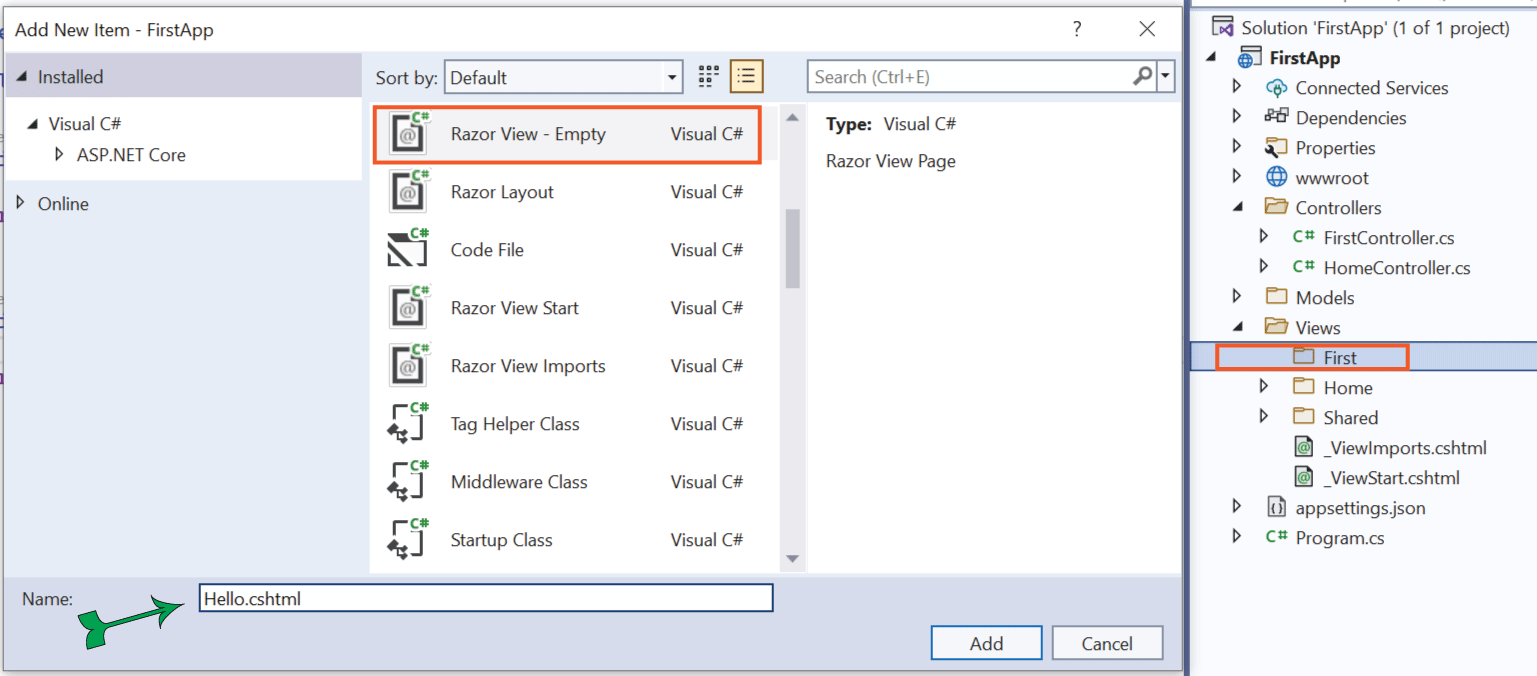Close the Add New Item dialog
Image resolution: width=1537 pixels, height=676 pixels.
pyautogui.click(x=1147, y=30)
